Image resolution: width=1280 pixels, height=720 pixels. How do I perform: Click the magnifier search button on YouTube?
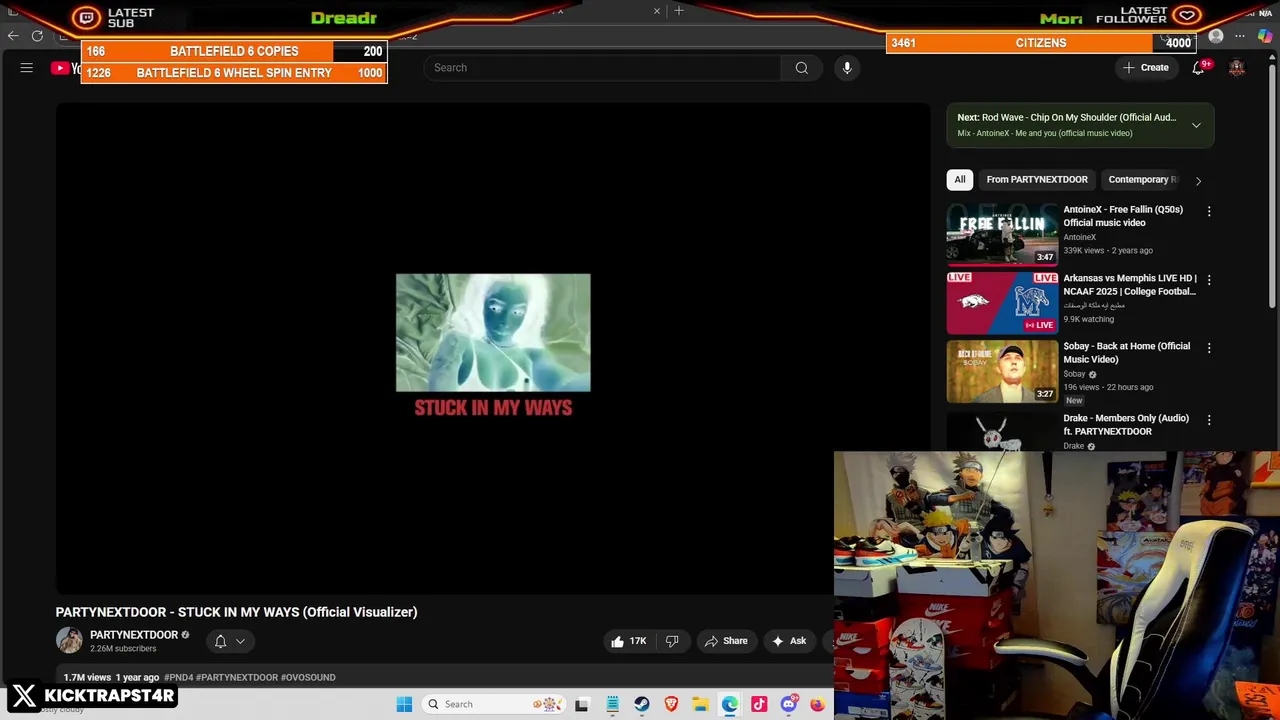pos(802,68)
